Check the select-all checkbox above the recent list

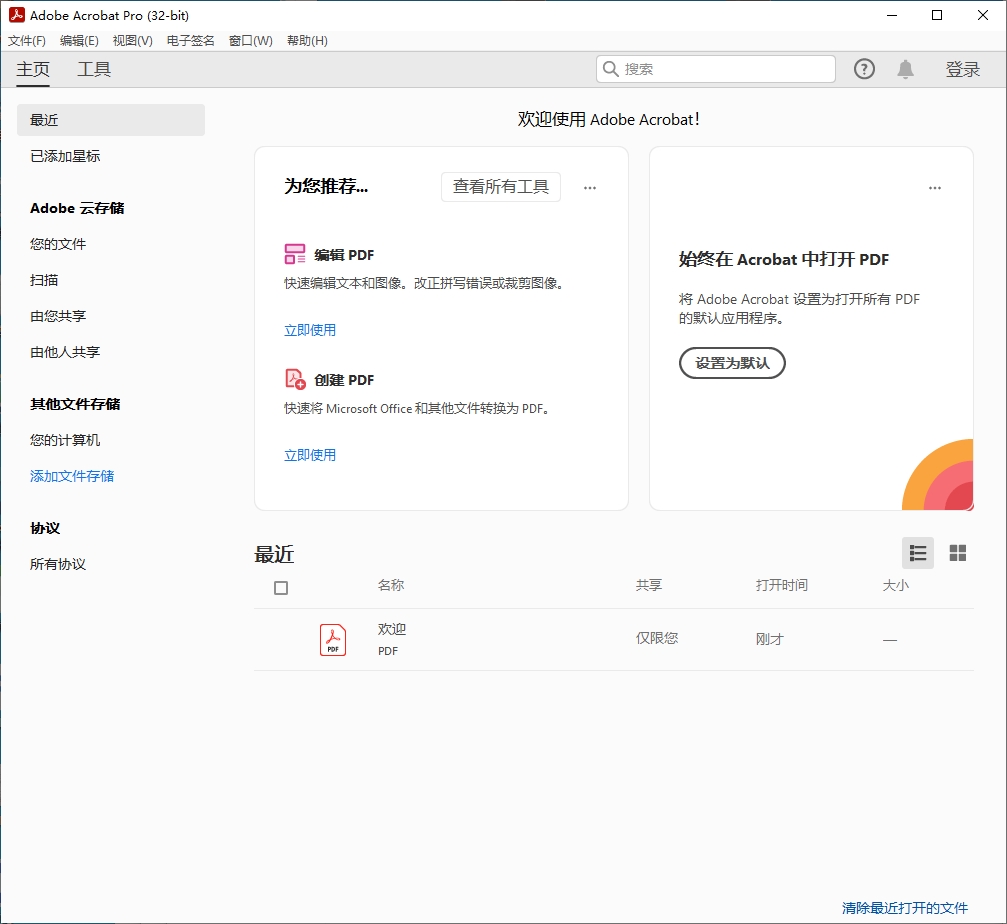tap(281, 588)
